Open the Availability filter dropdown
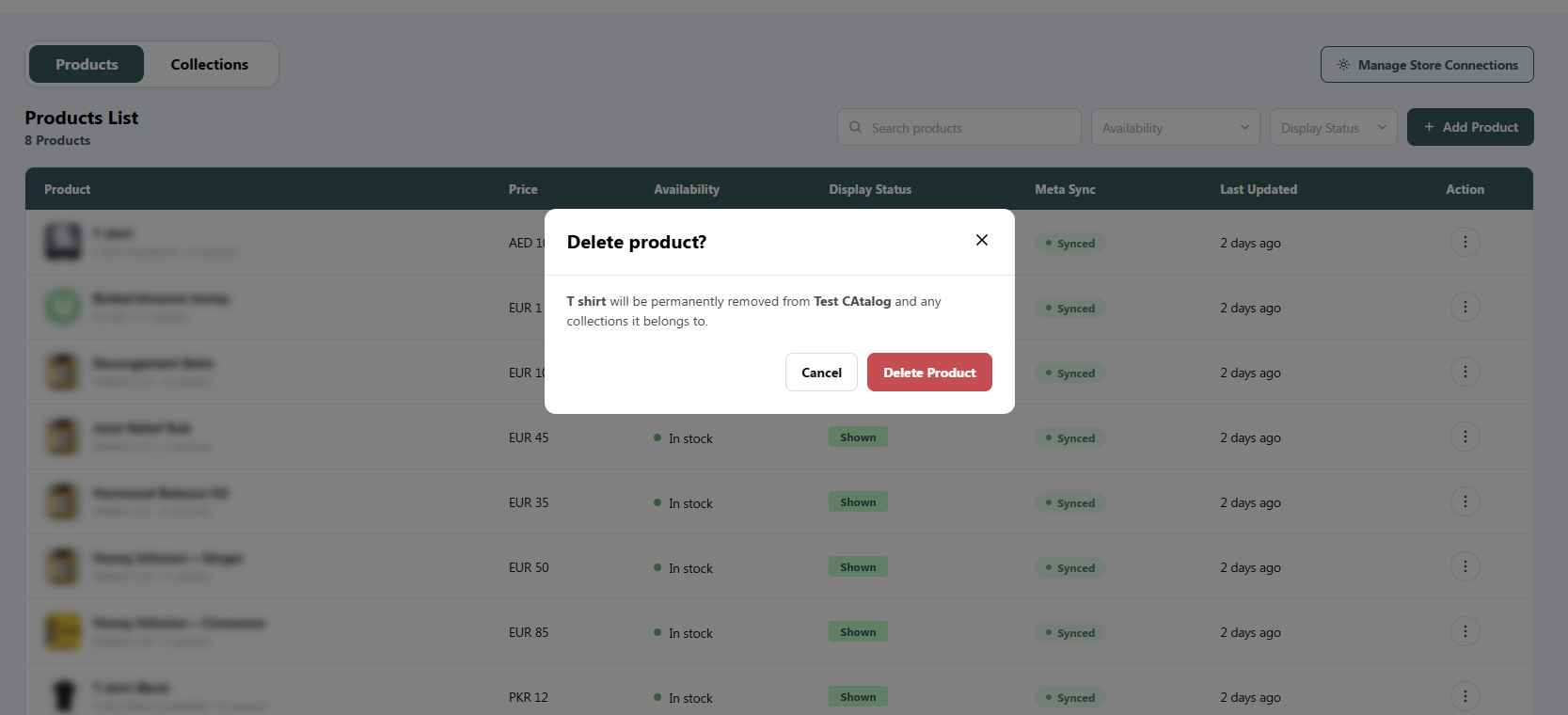 pyautogui.click(x=1175, y=127)
